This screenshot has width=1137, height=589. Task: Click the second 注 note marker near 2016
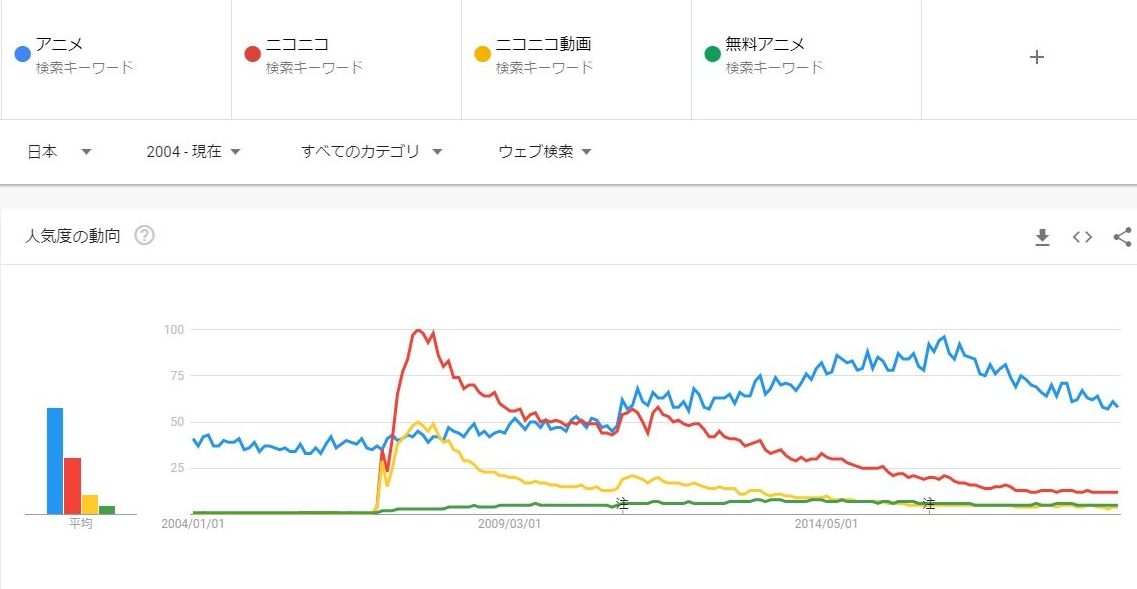928,503
